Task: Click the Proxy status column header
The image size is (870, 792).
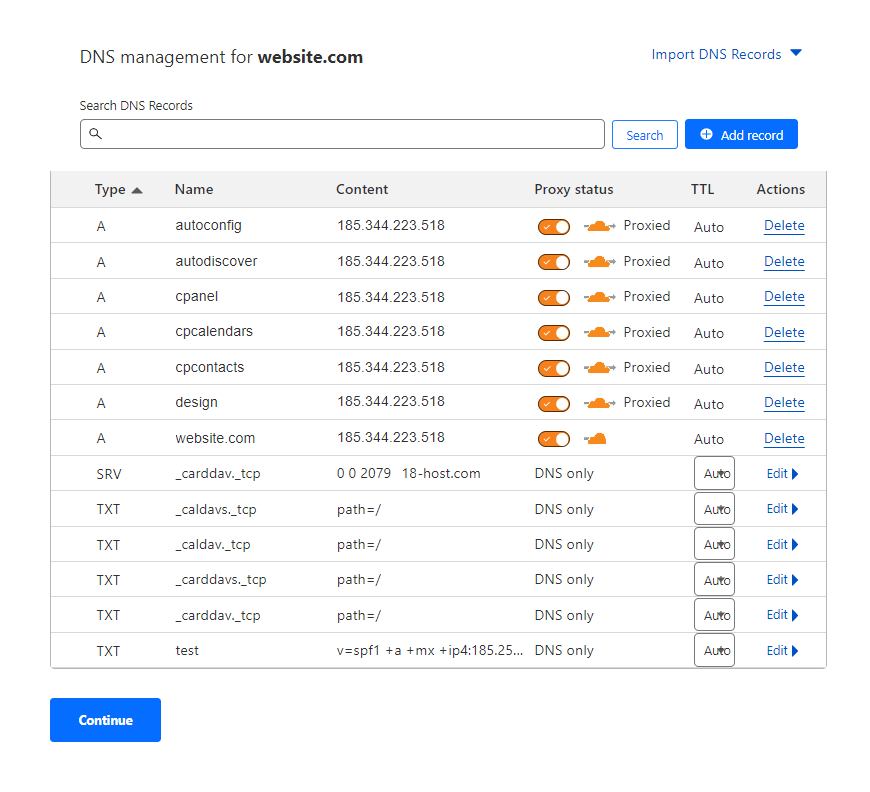Action: coord(574,189)
